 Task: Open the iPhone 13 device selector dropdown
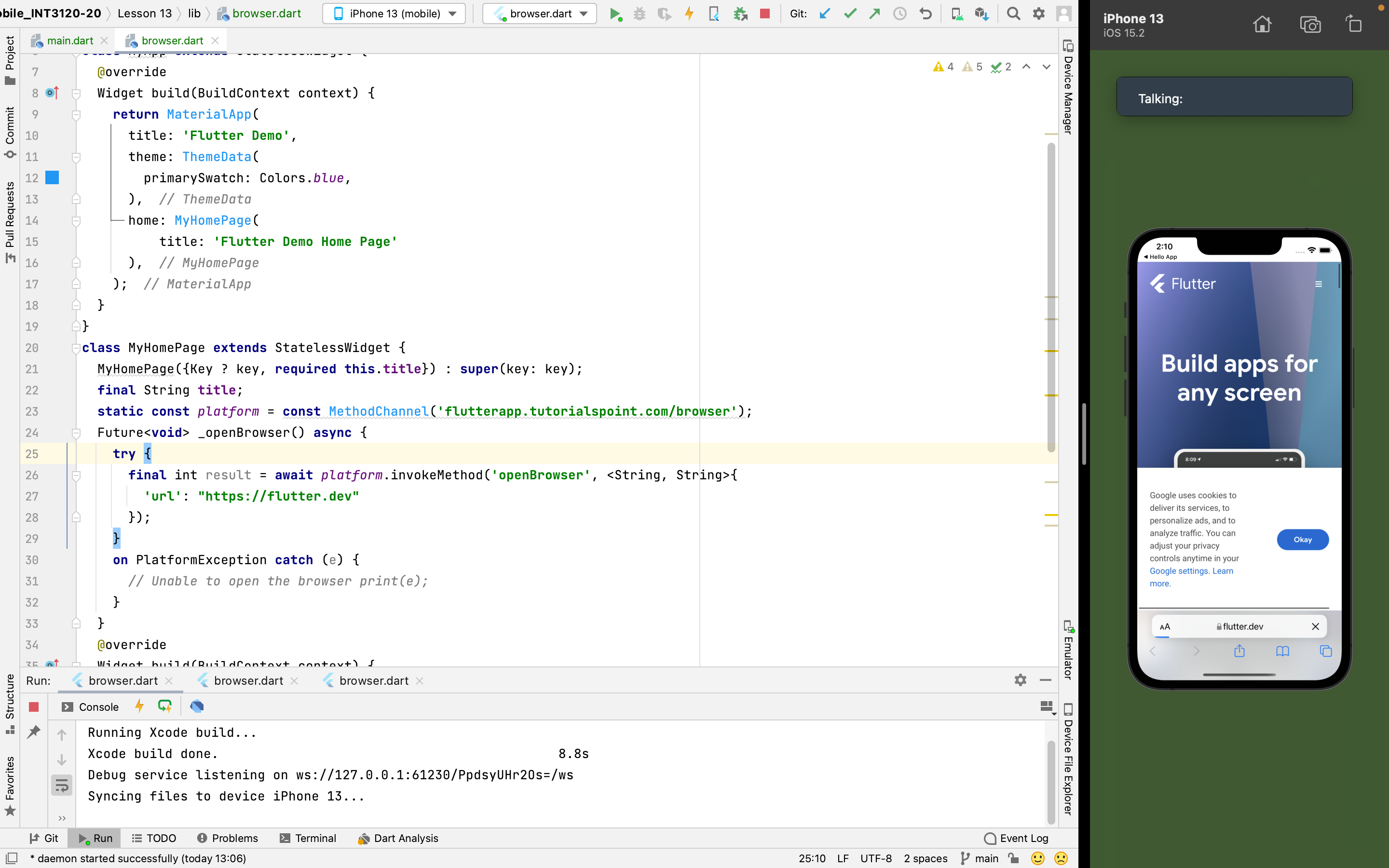pyautogui.click(x=395, y=14)
